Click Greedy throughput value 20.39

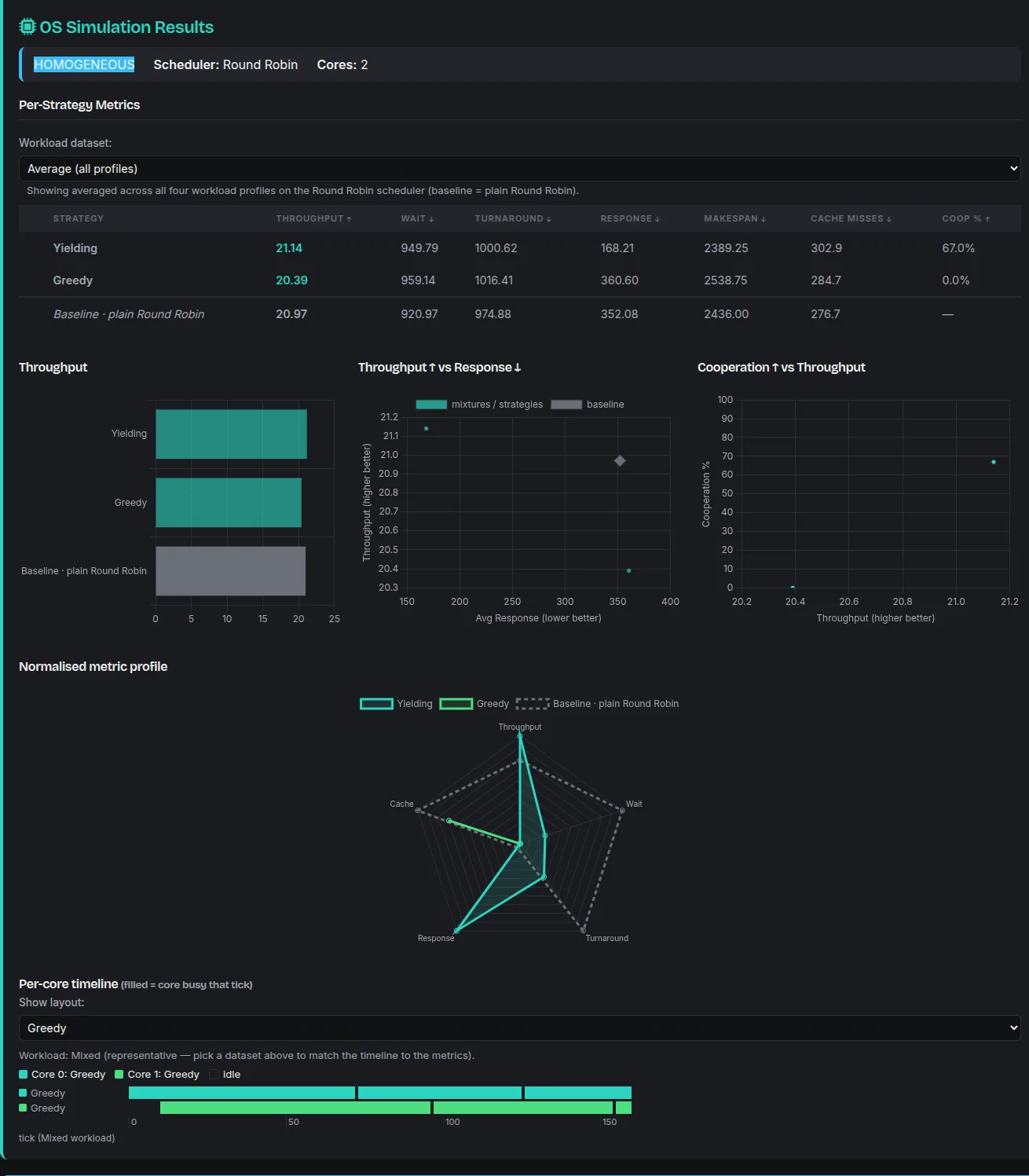tap(291, 280)
